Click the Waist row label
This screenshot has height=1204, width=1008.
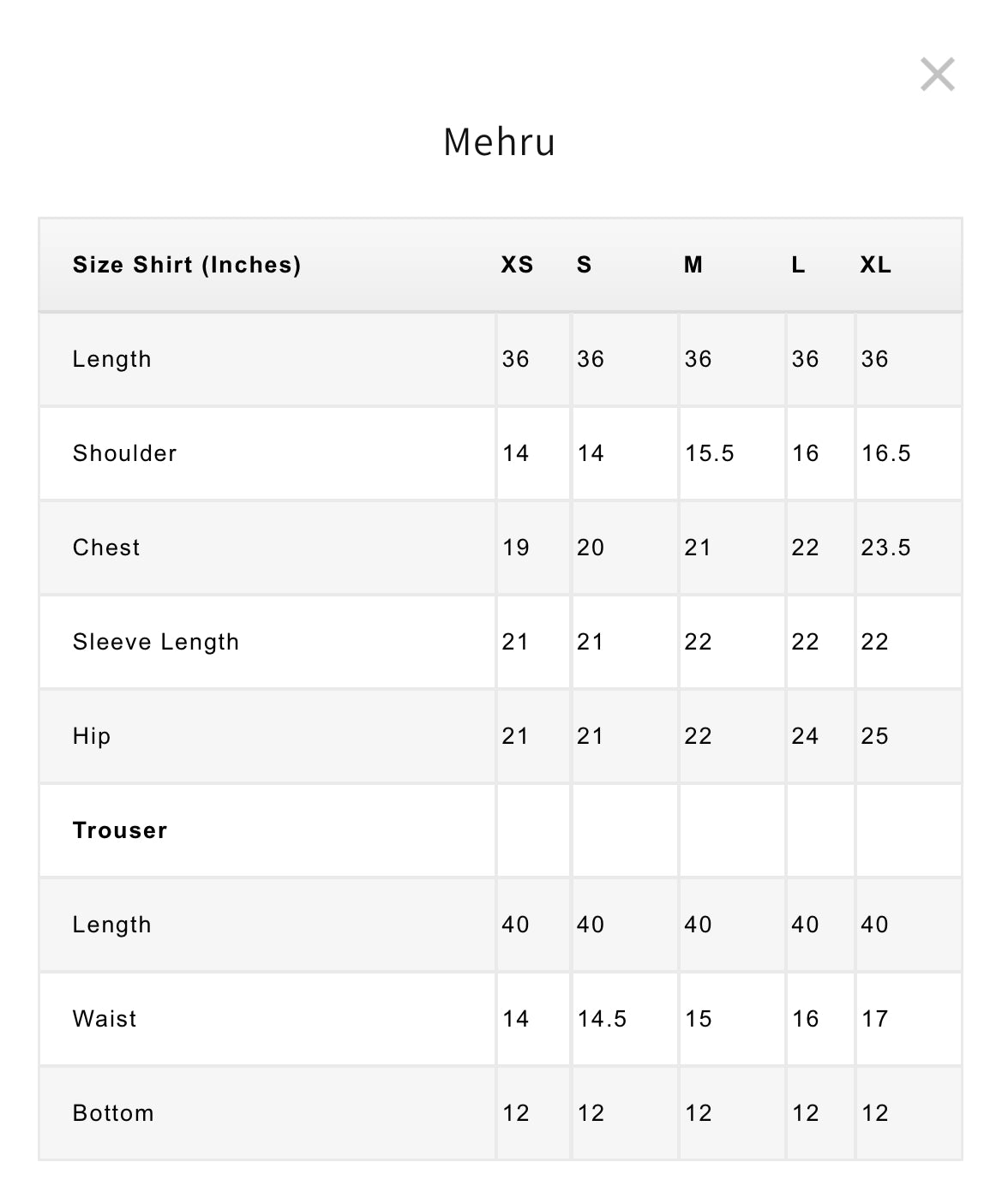105,1019
